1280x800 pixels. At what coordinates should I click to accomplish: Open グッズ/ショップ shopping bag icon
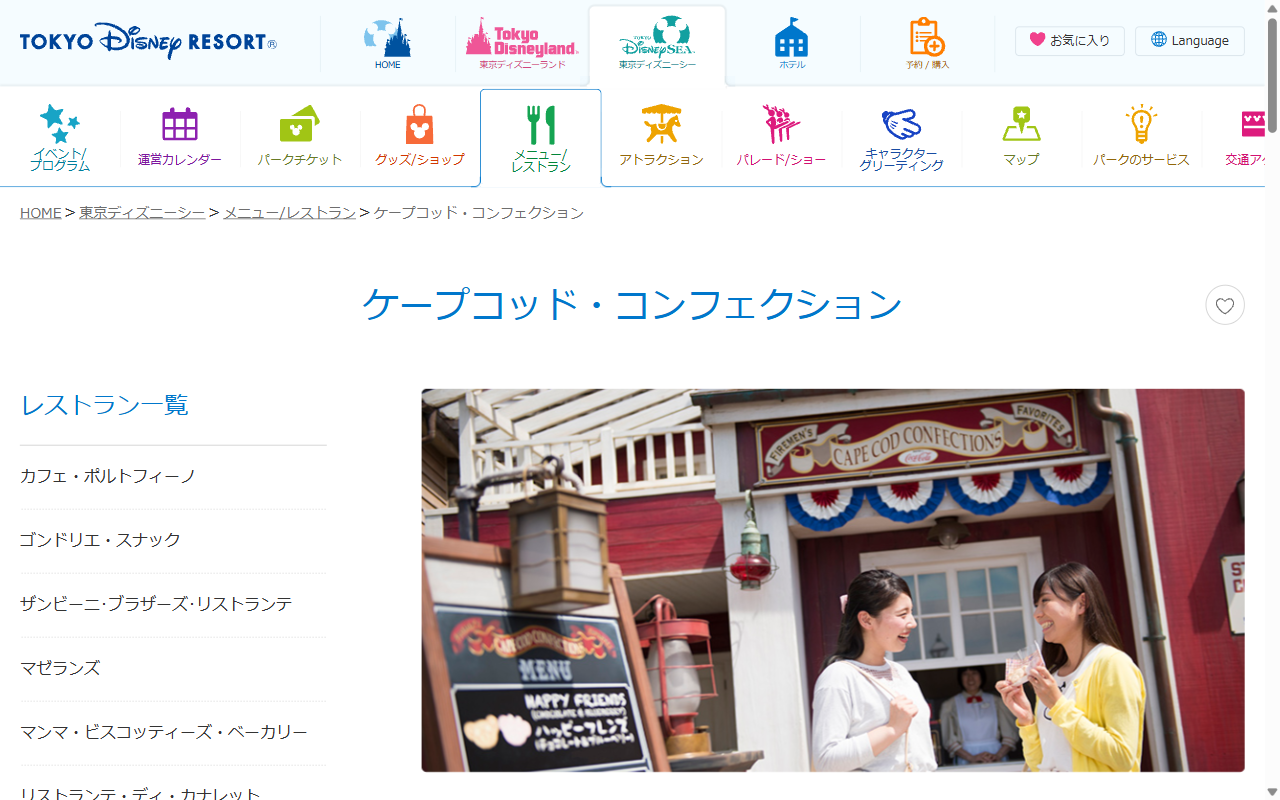coord(420,138)
